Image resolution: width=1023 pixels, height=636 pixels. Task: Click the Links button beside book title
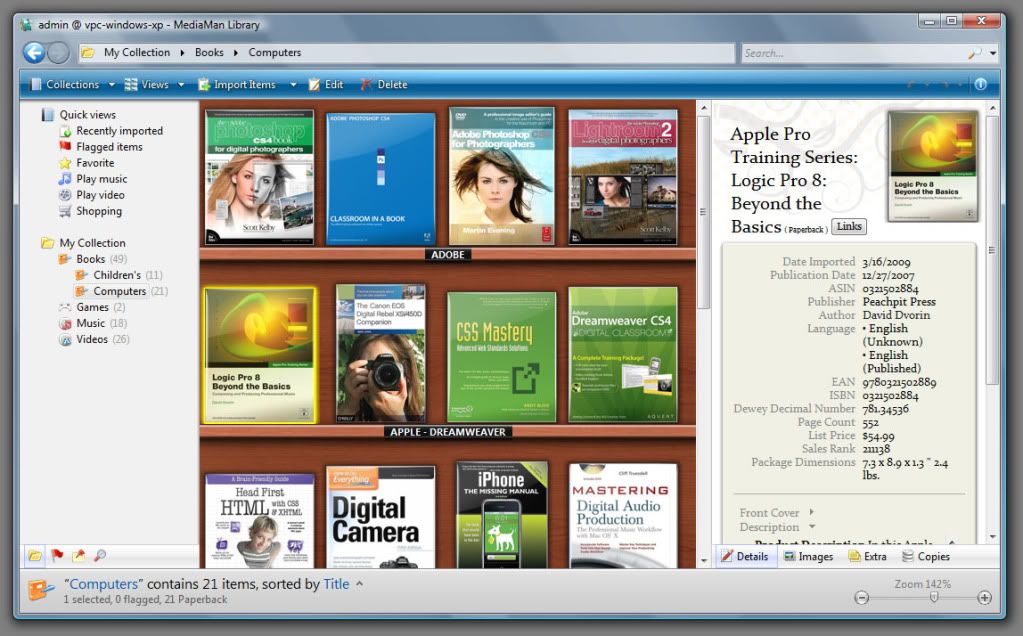click(x=848, y=226)
